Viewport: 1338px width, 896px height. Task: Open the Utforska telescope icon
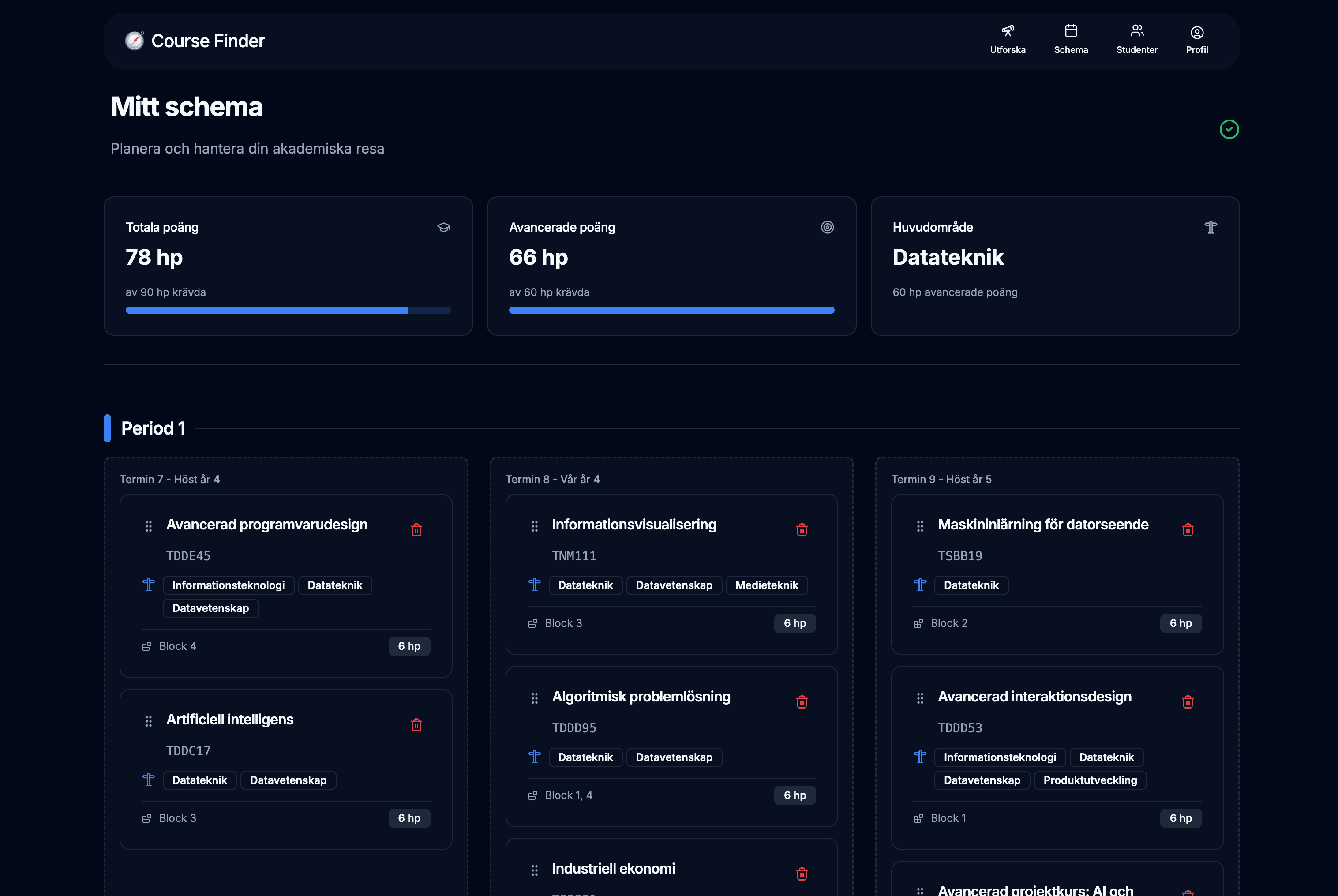(1008, 31)
